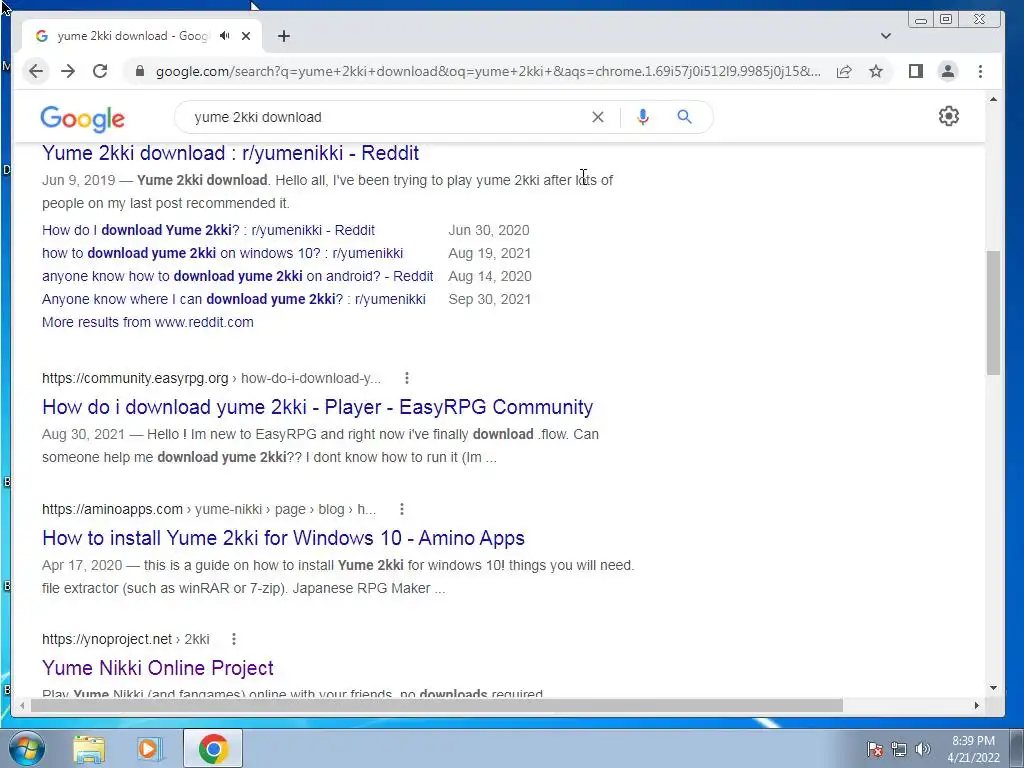Start a voice search with the microphone
This screenshot has width=1024, height=768.
click(643, 117)
